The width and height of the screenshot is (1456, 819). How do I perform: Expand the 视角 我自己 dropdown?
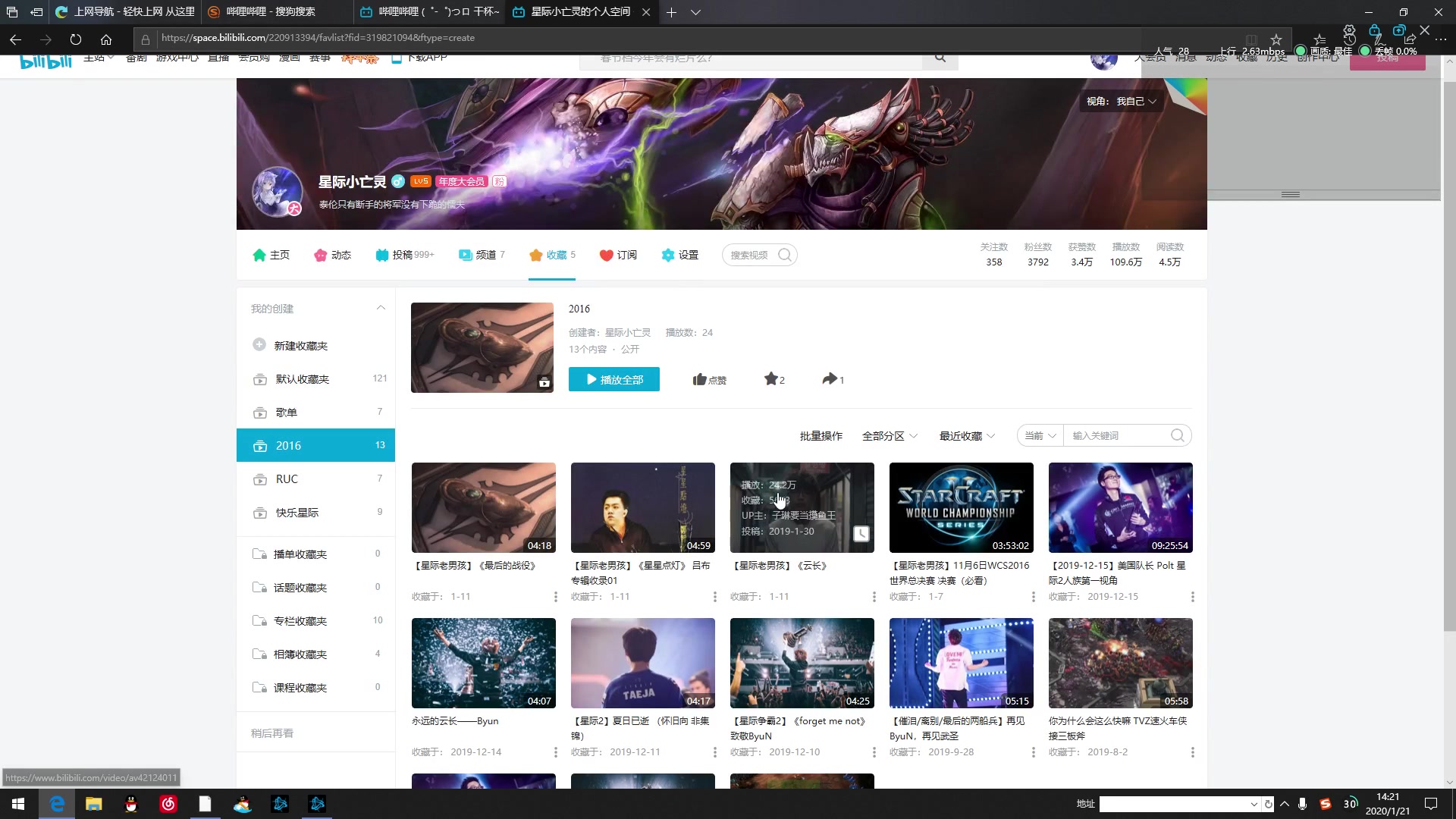click(1121, 101)
